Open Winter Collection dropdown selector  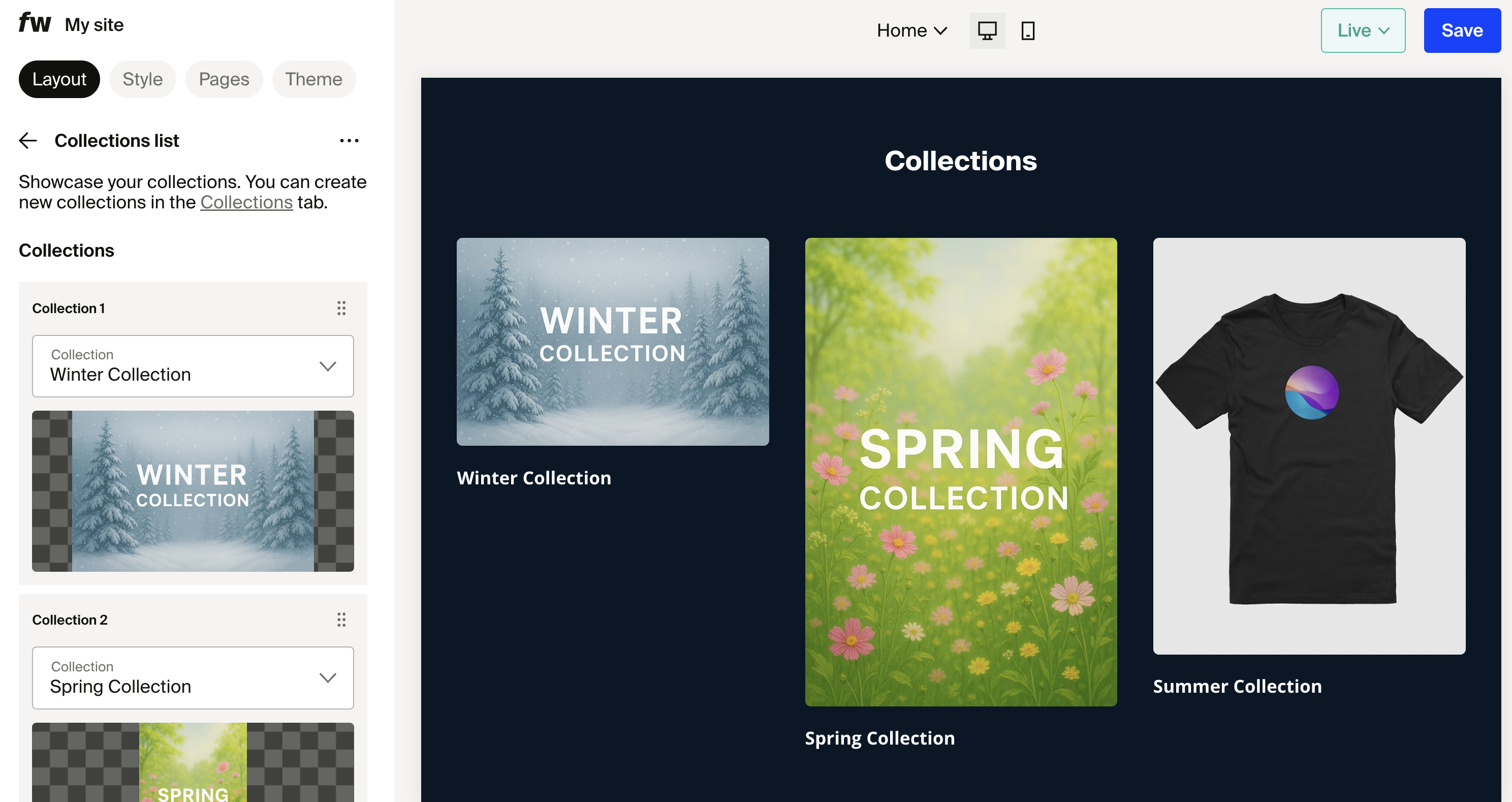point(193,366)
